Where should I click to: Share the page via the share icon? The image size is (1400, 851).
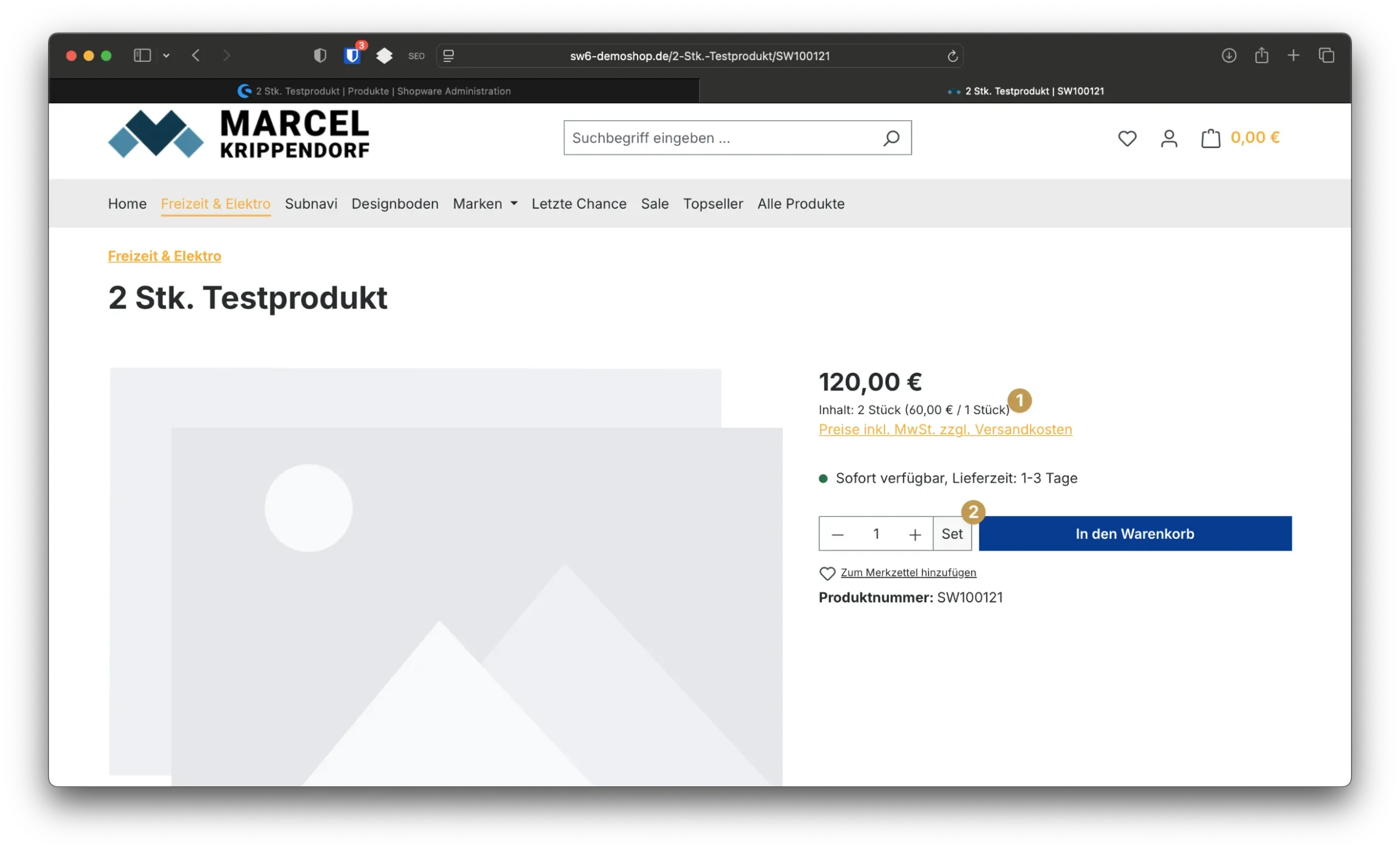tap(1262, 55)
